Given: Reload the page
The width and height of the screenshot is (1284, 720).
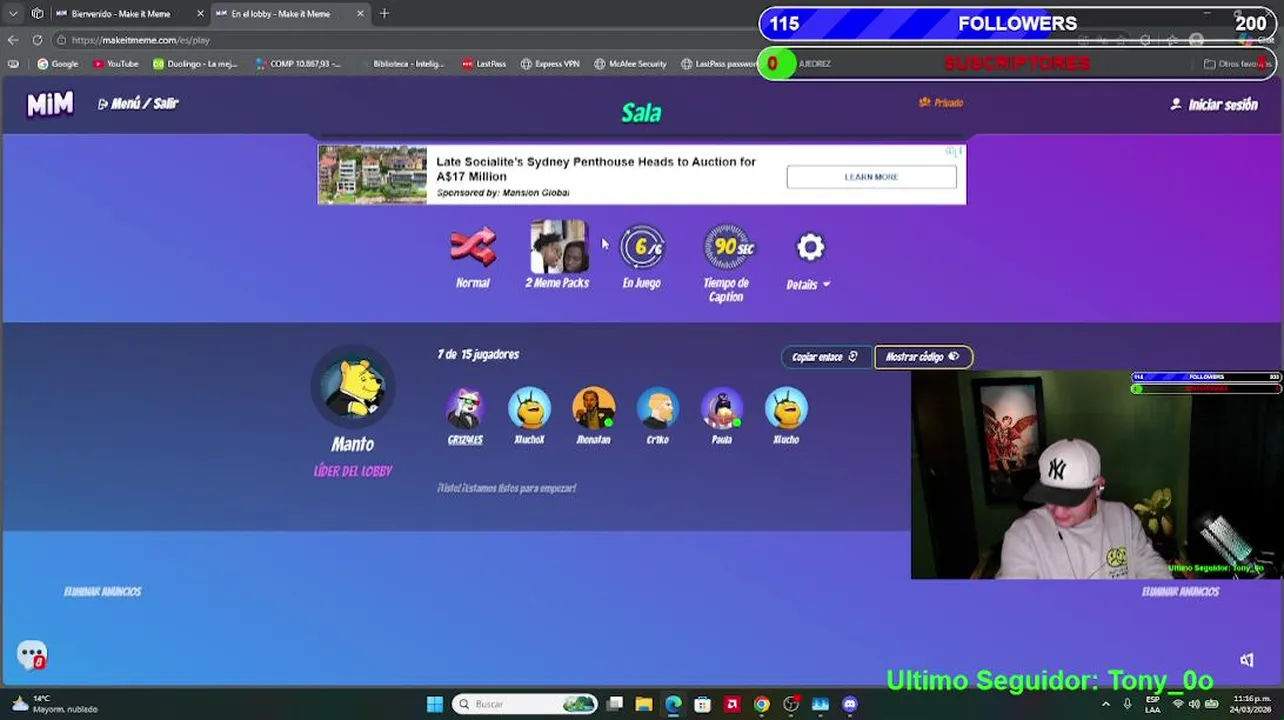Looking at the screenshot, I should (37, 40).
